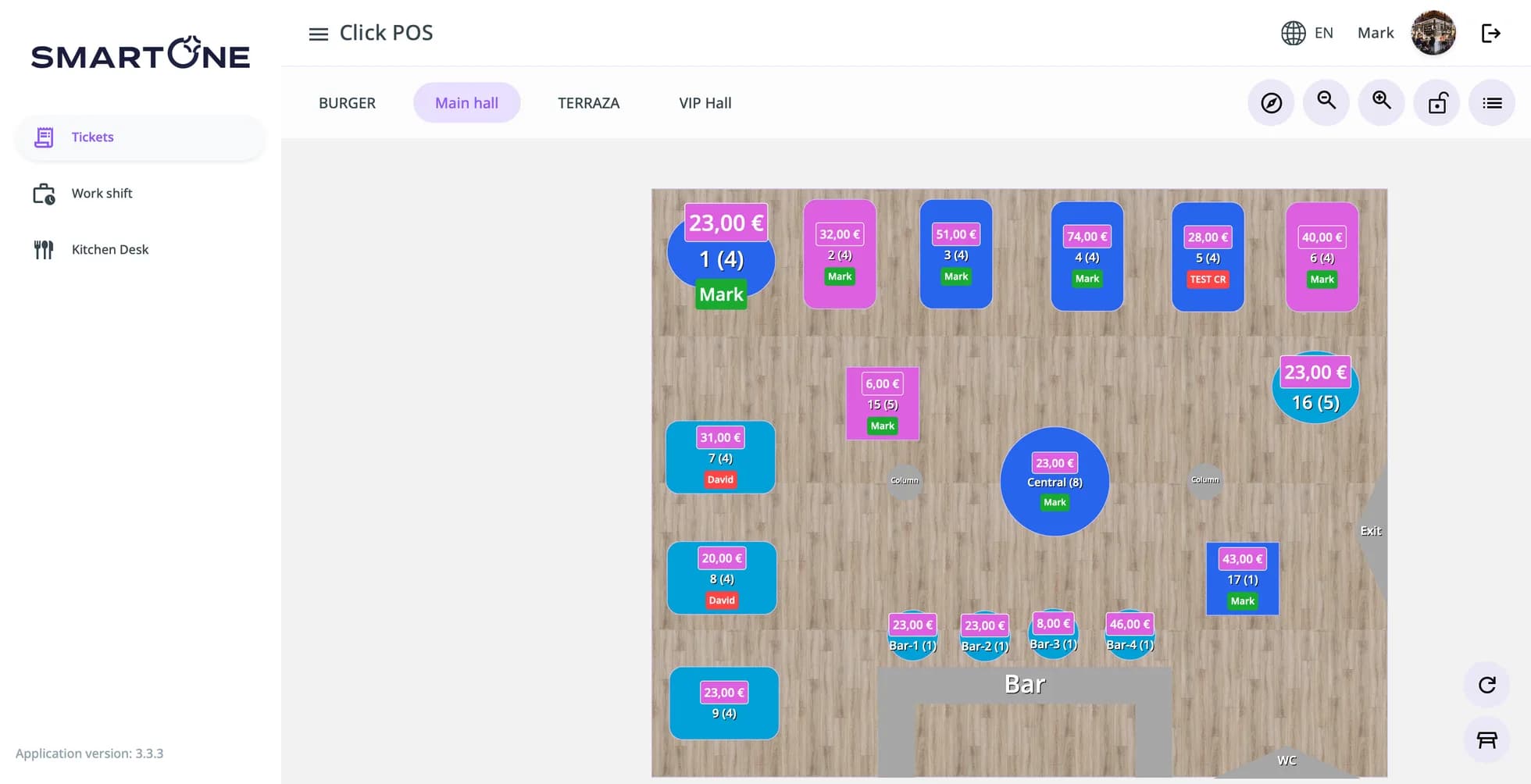This screenshot has height=784, width=1531.
Task: Open Kitchen Desk in the sidebar
Action: click(x=140, y=250)
